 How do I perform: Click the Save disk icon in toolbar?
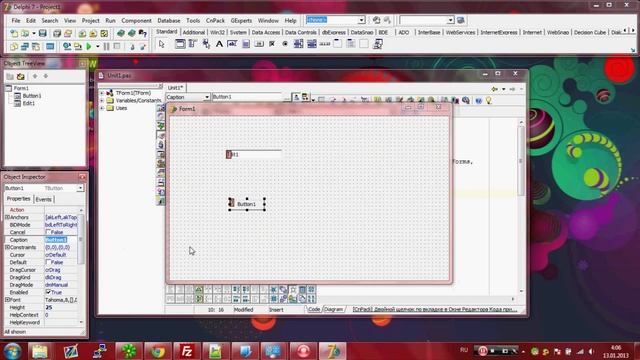pos(42,33)
